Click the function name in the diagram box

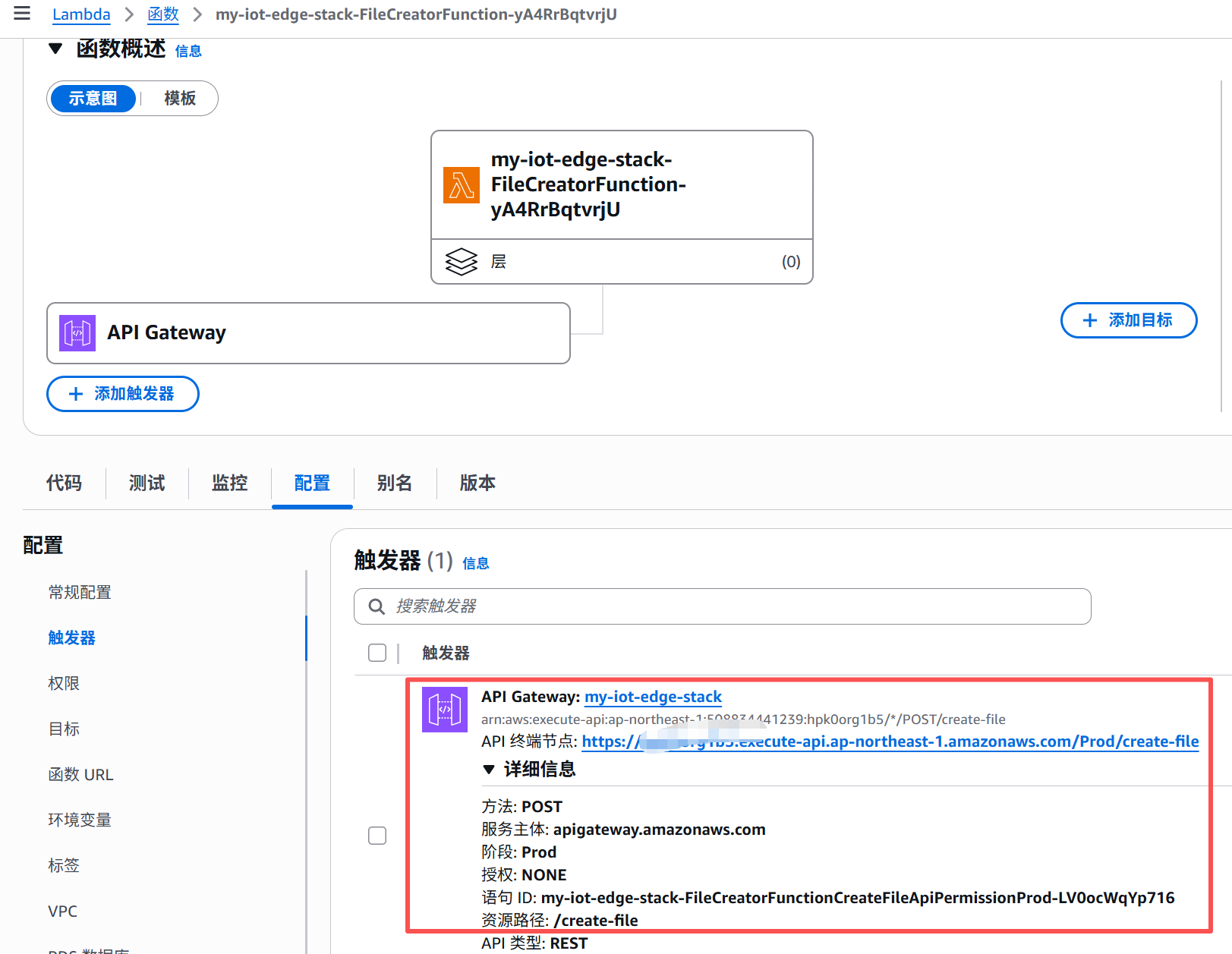pos(588,184)
